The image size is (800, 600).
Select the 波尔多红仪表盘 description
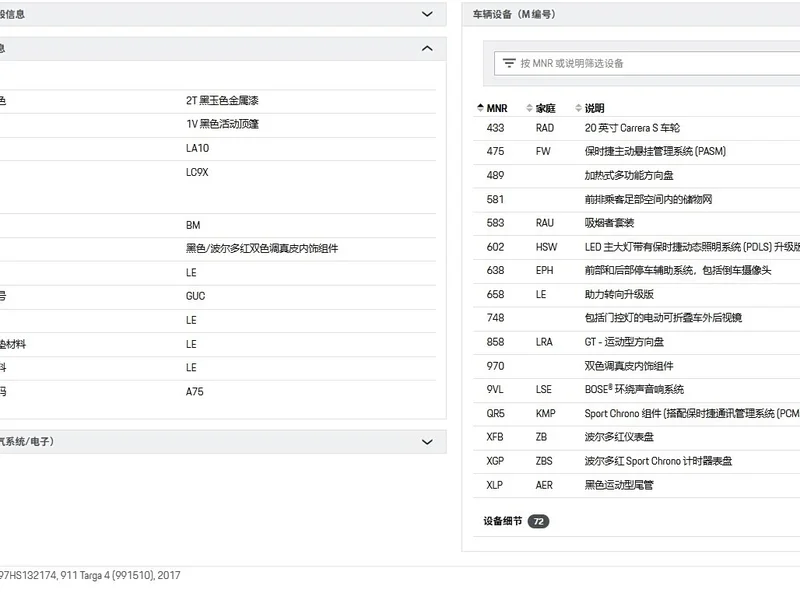click(619, 437)
